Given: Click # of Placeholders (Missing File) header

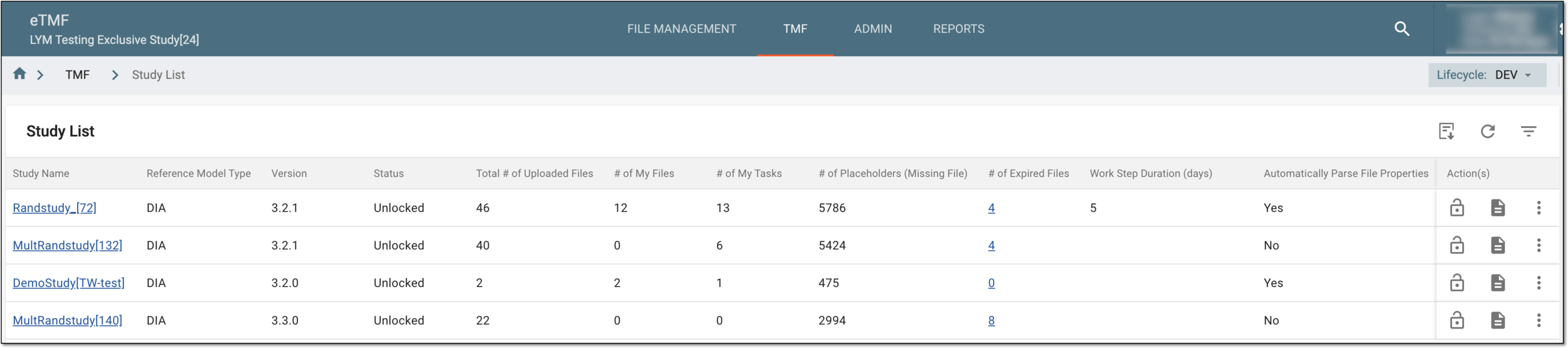Looking at the screenshot, I should pyautogui.click(x=893, y=174).
